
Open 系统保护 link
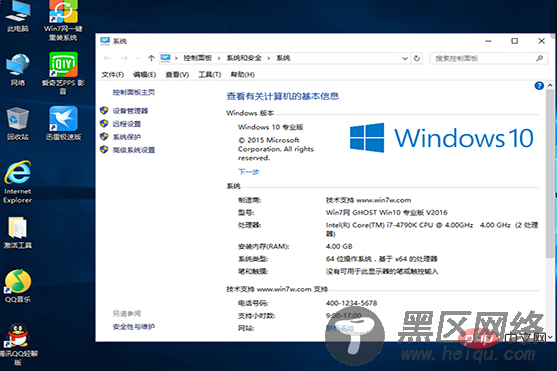click(127, 137)
